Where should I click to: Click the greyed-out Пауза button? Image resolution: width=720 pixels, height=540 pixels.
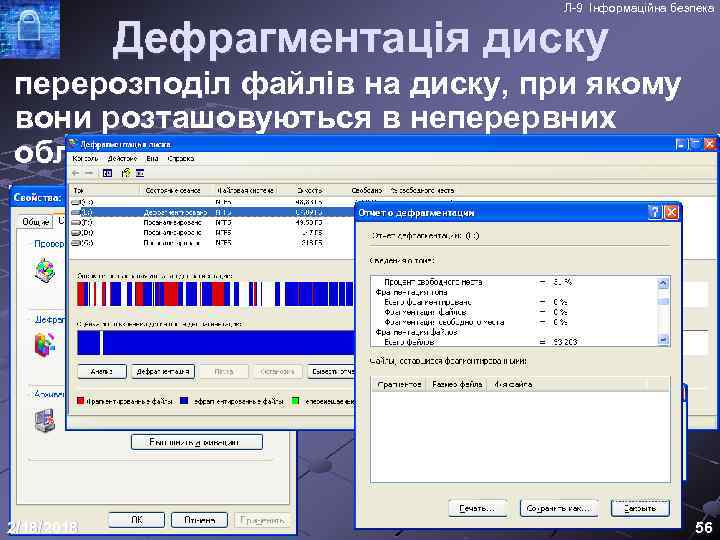click(224, 371)
